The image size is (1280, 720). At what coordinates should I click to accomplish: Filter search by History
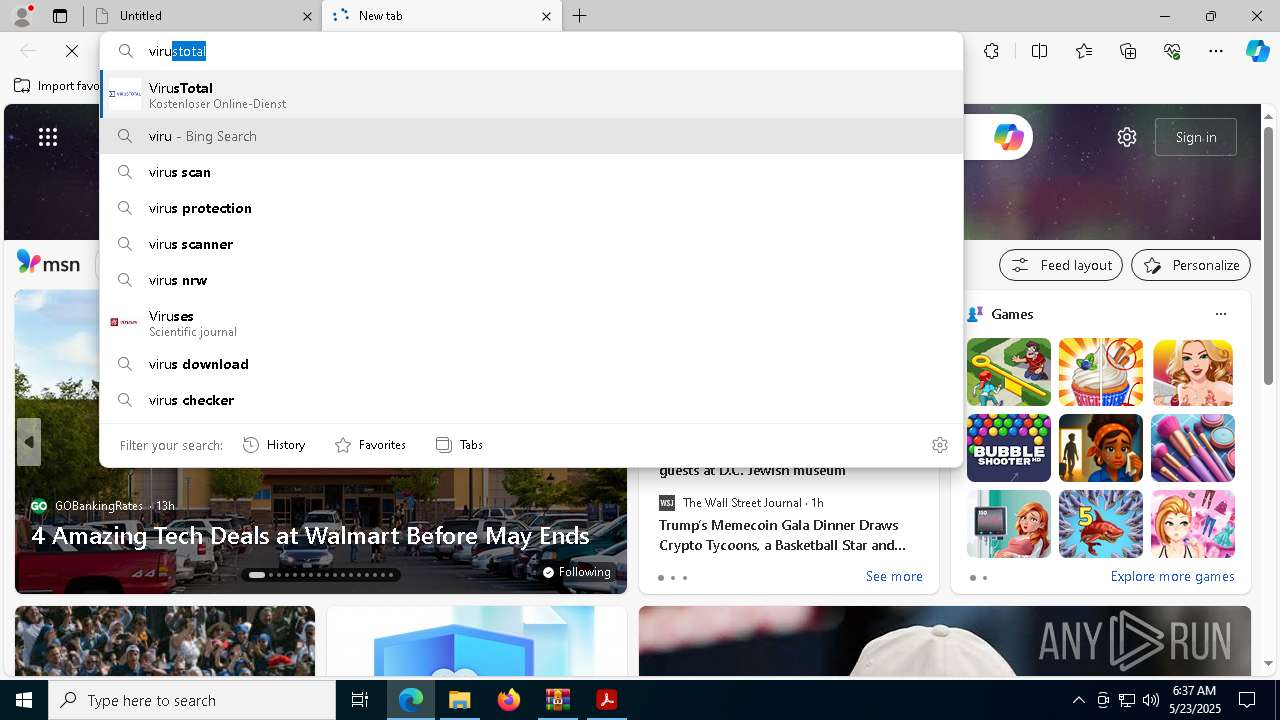click(274, 445)
